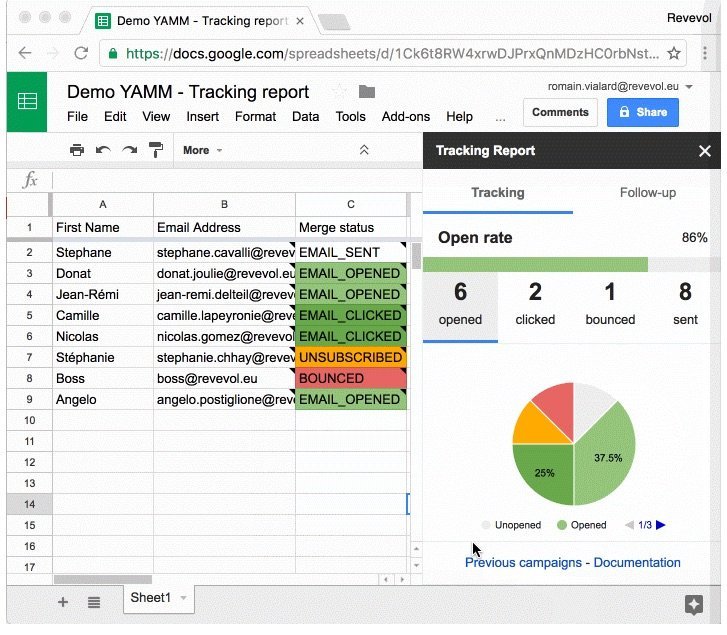The image size is (727, 635).
Task: Click horizontal scroll left arrow button
Action: coord(386,579)
